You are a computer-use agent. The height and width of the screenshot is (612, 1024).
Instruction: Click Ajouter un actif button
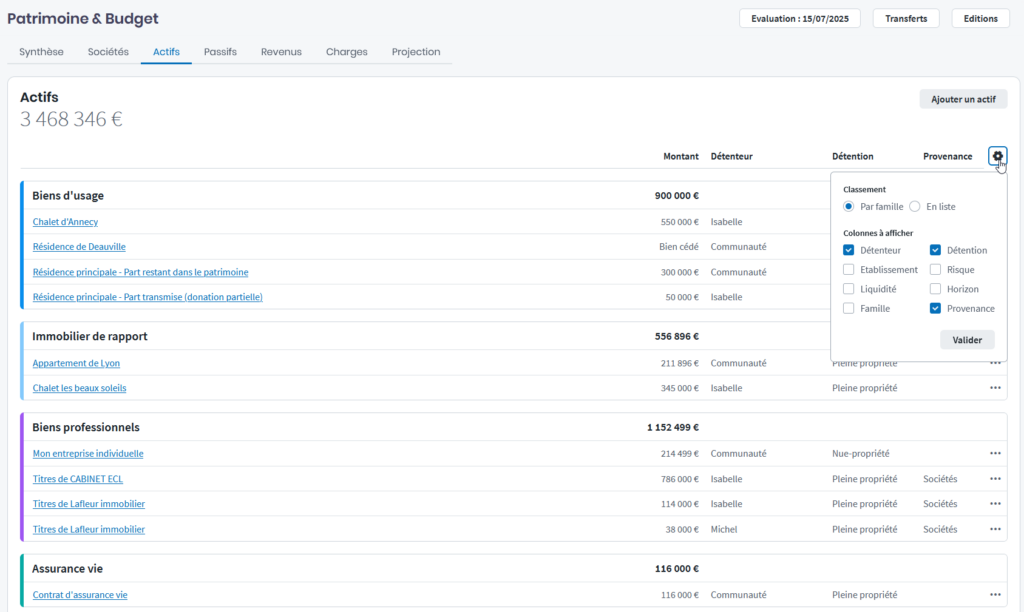pyautogui.click(x=963, y=99)
